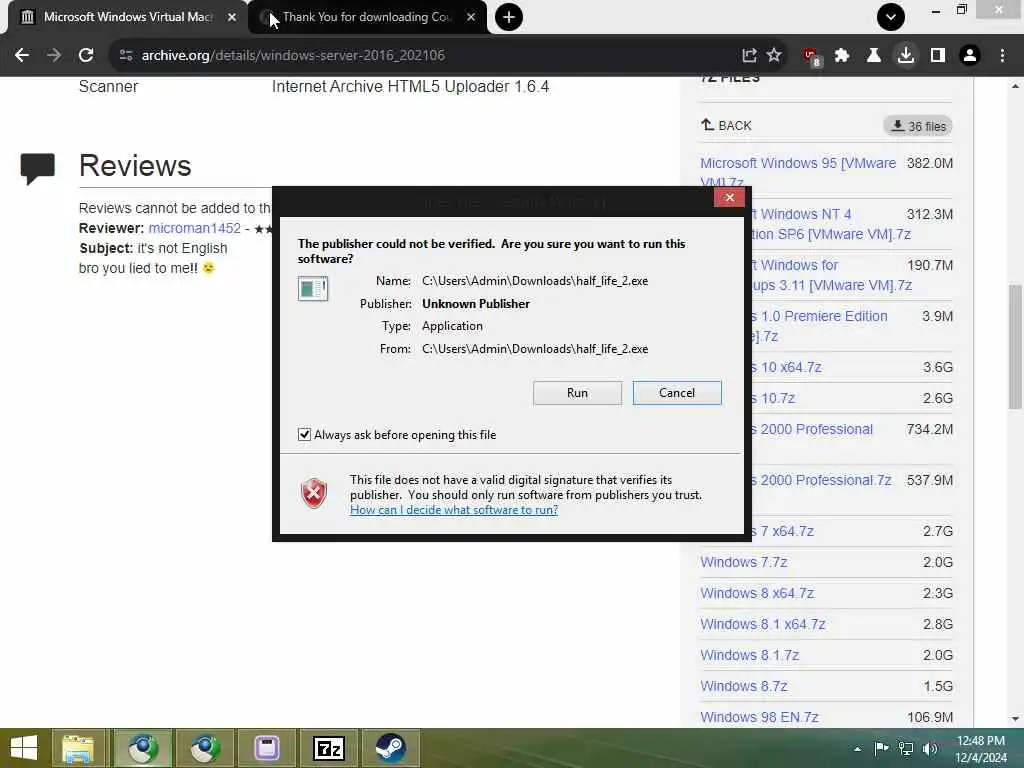Download Windows 98 EN.7z file
This screenshot has height=768, width=1024.
(x=760, y=717)
